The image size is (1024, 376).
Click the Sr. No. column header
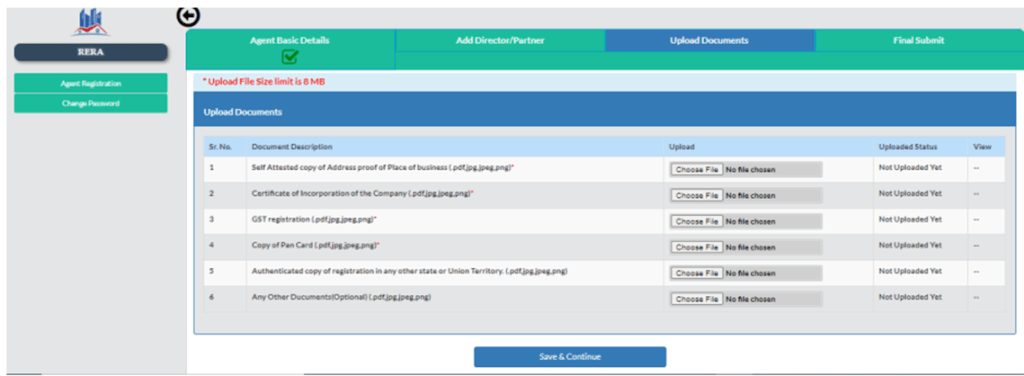point(221,146)
